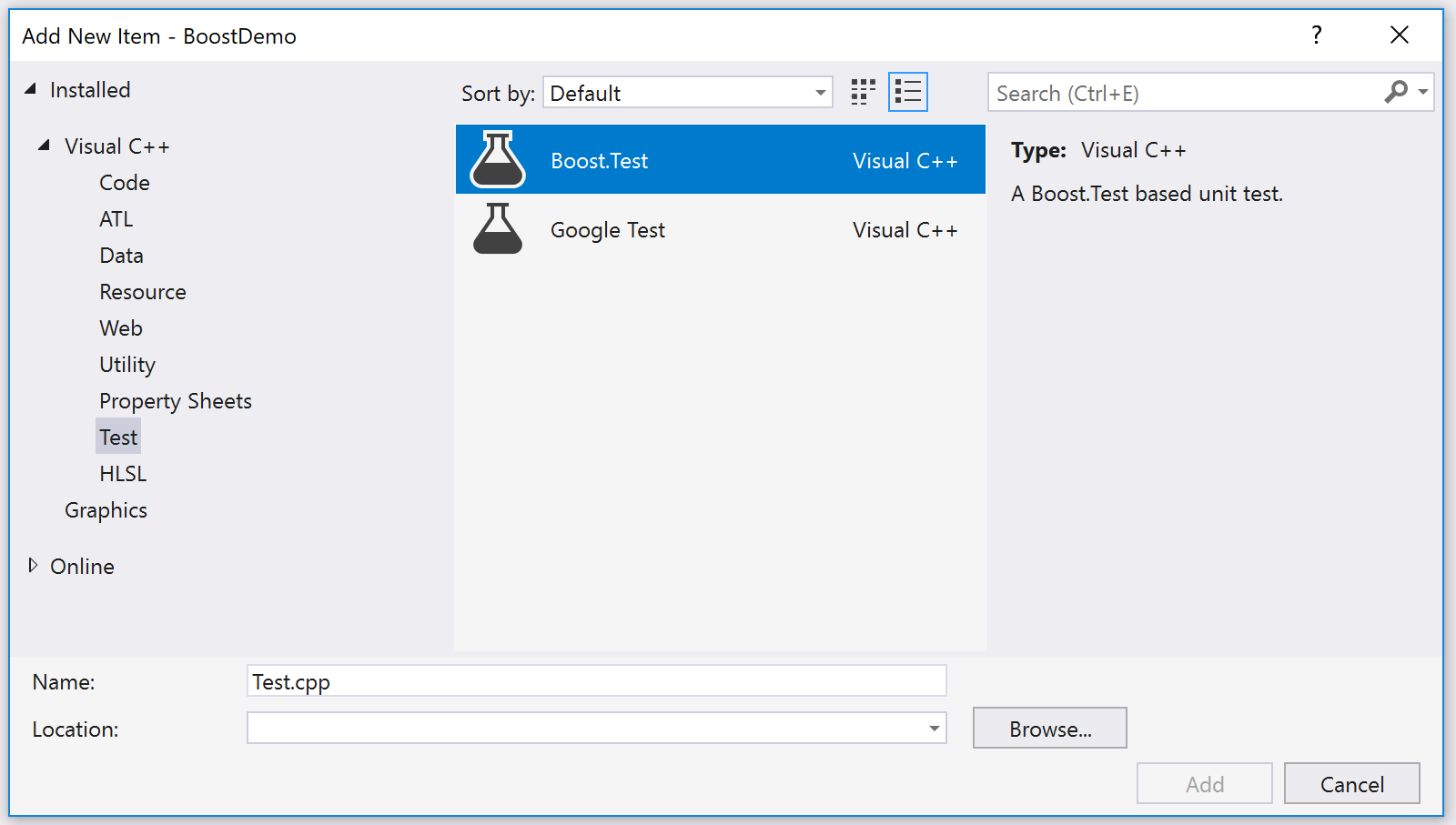
Task: Click the Name input field
Action: click(x=596, y=680)
